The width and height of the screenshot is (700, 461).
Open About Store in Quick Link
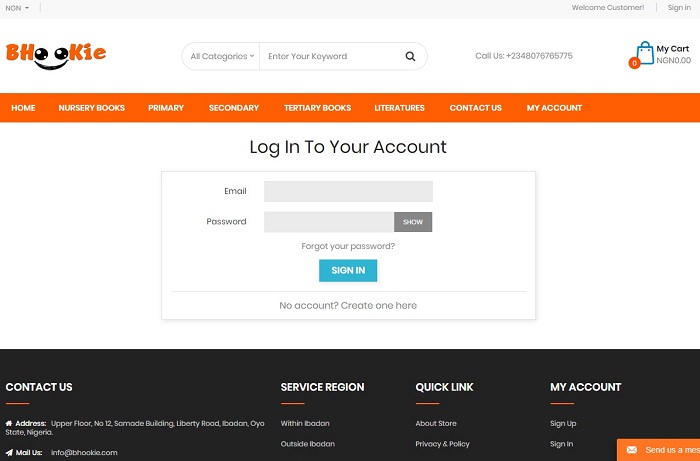436,424
